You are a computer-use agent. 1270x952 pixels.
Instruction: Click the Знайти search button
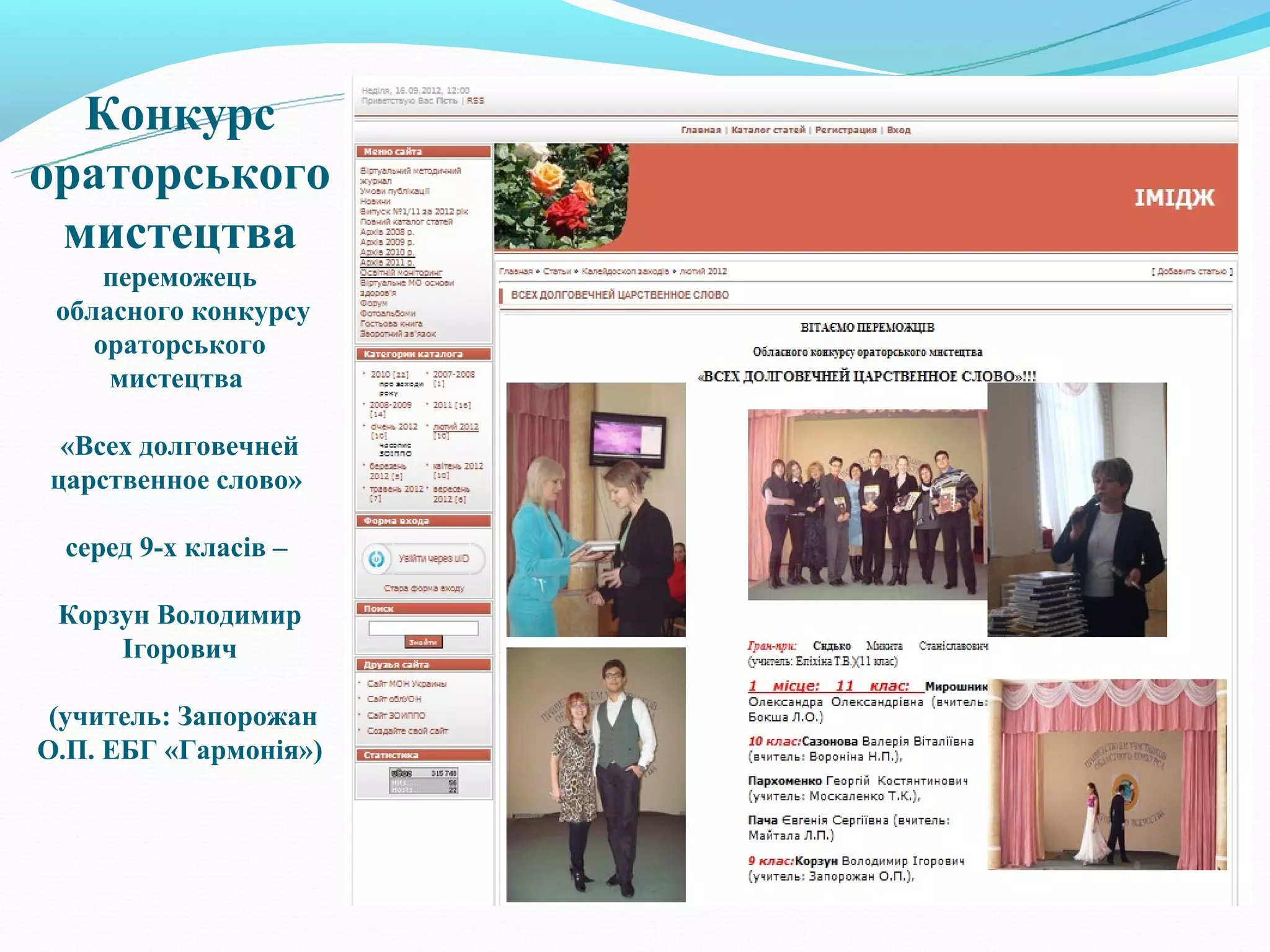click(424, 642)
